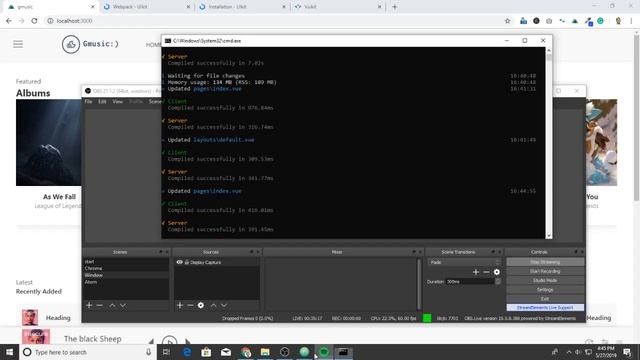Image resolution: width=640 pixels, height=360 pixels.
Task: Remove the scene transition with the minus icon
Action: click(x=486, y=272)
